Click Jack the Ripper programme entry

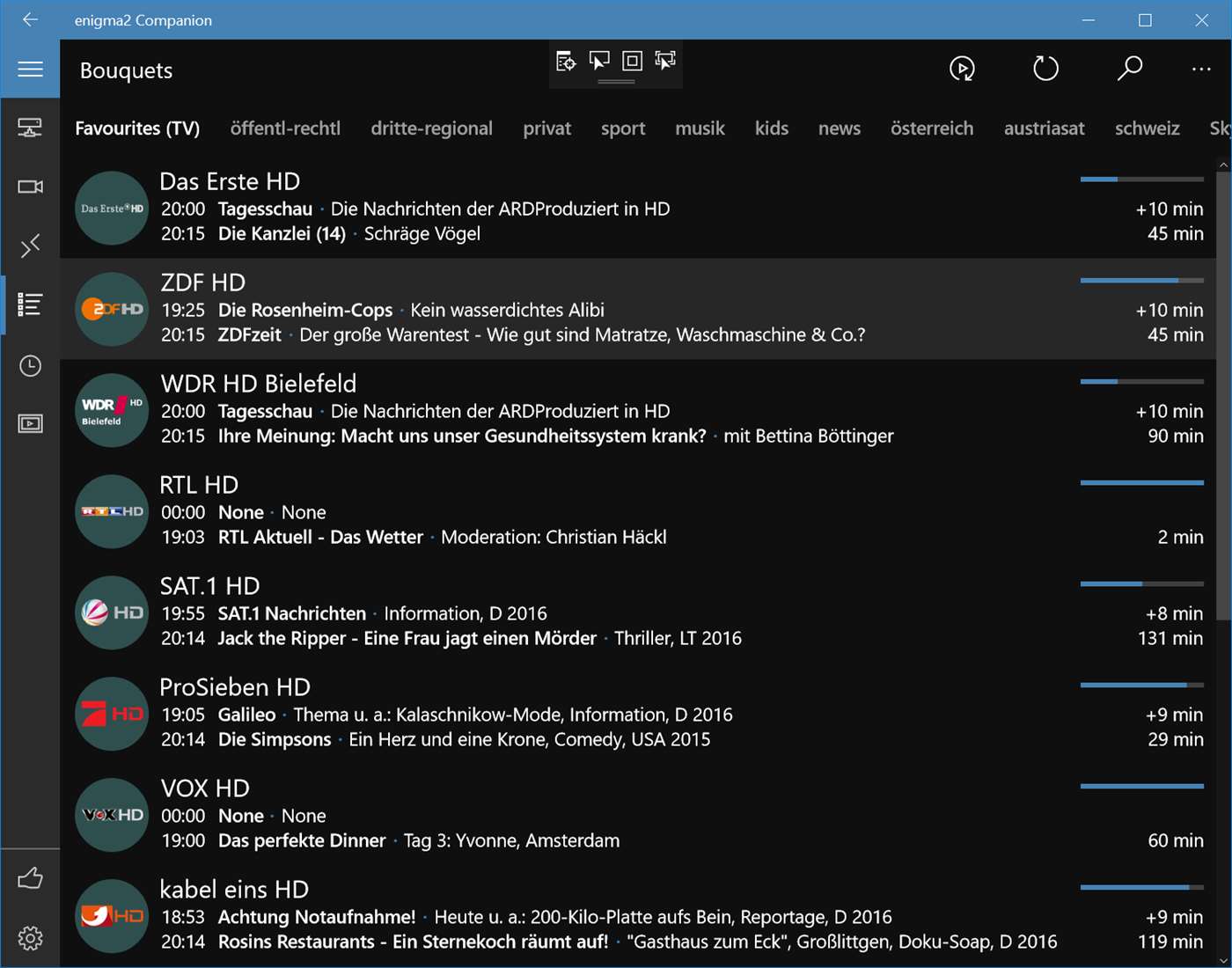pyautogui.click(x=407, y=639)
